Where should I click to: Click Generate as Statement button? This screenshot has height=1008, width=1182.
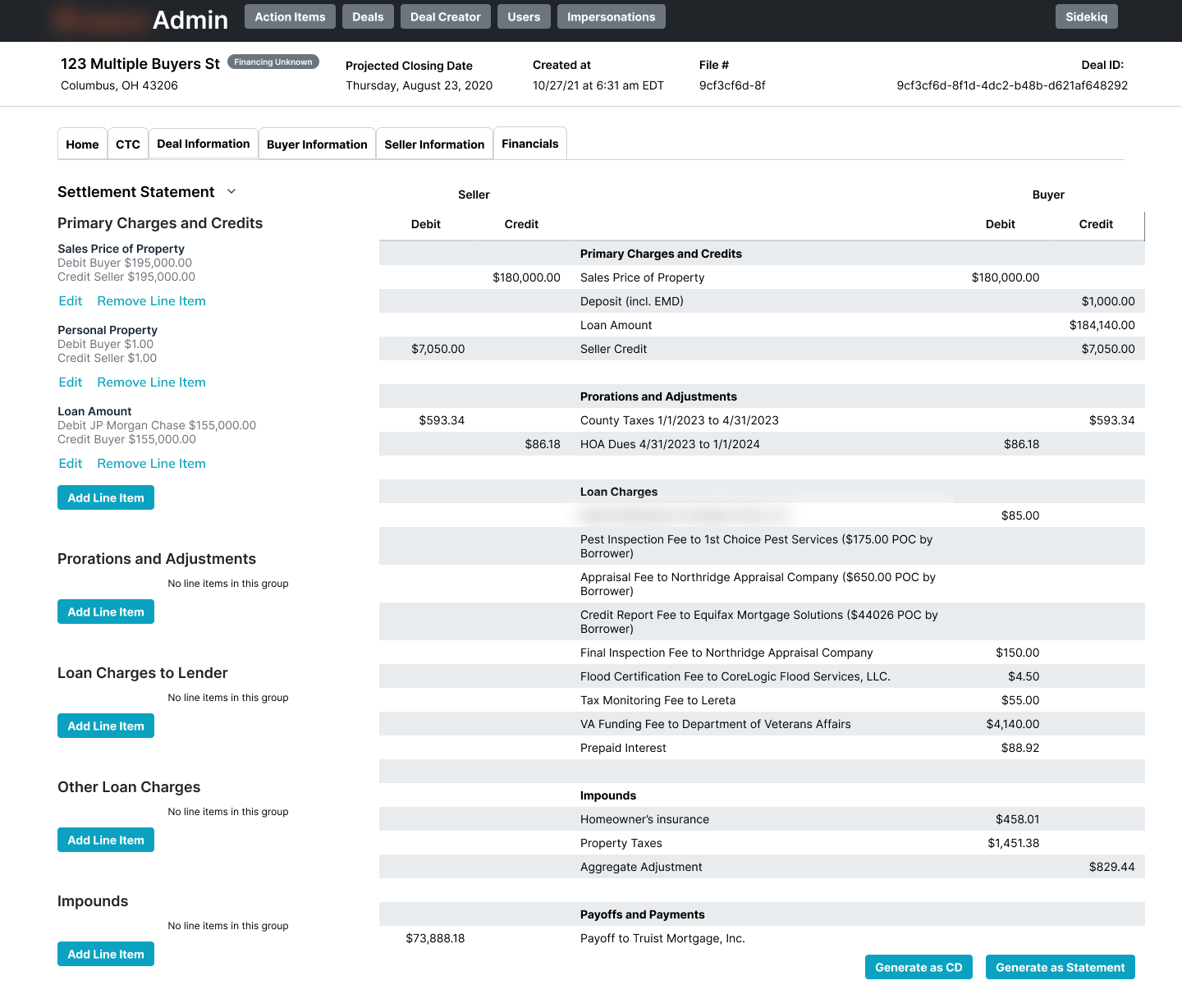pos(1061,967)
